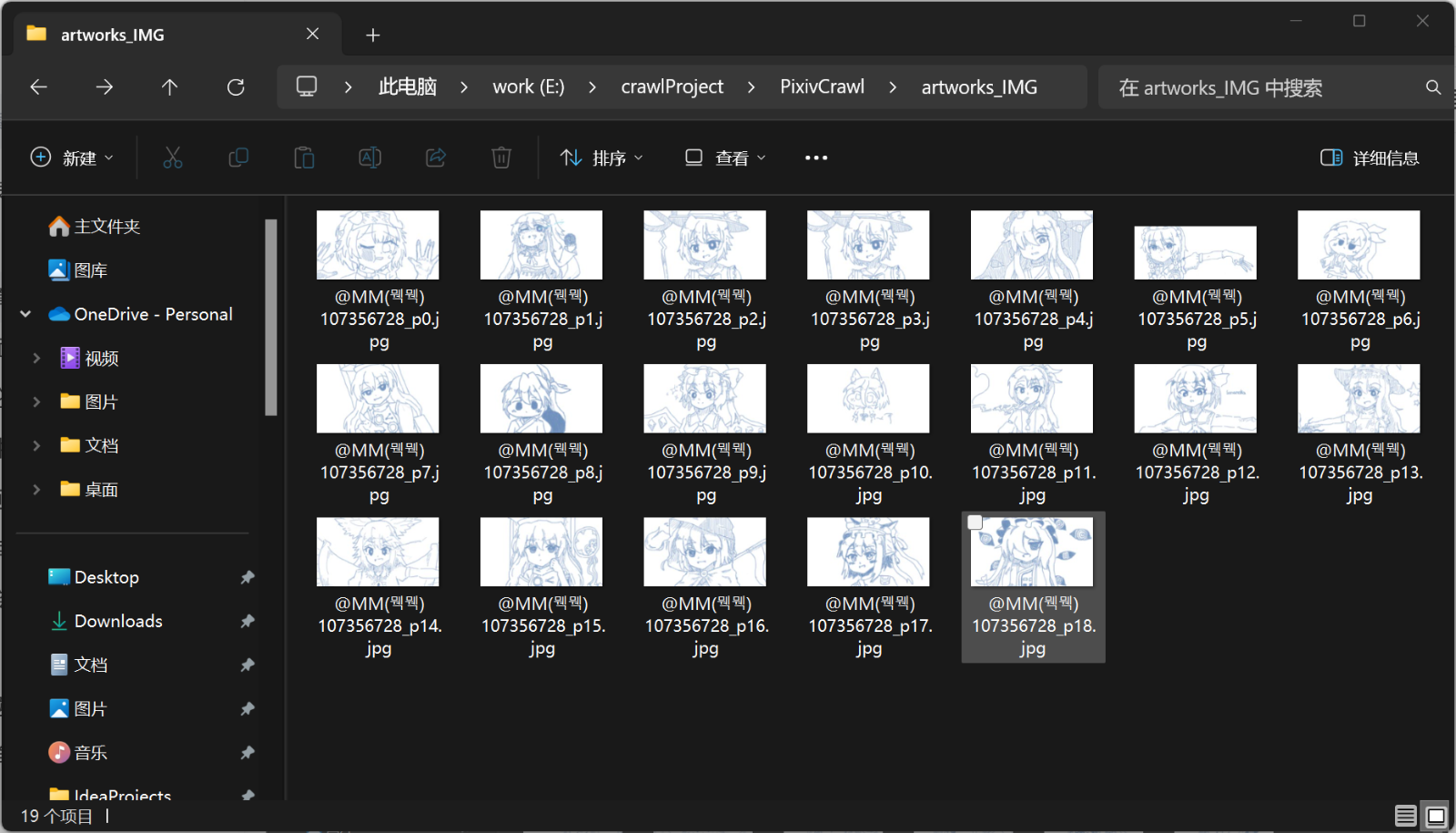Click the Rename icon

pyautogui.click(x=370, y=157)
